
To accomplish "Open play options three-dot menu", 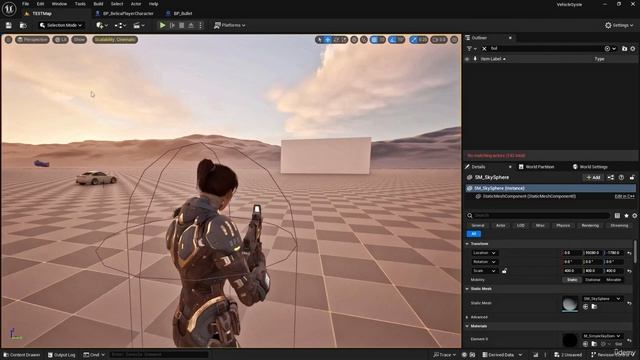I will pyautogui.click(x=200, y=25).
